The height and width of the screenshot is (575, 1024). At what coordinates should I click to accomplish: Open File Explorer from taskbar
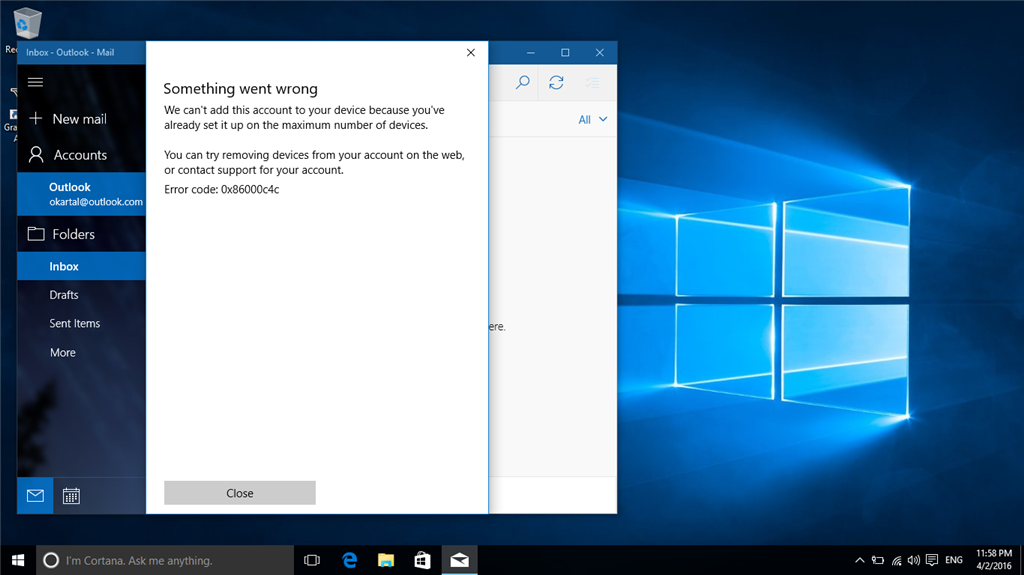[x=386, y=560]
